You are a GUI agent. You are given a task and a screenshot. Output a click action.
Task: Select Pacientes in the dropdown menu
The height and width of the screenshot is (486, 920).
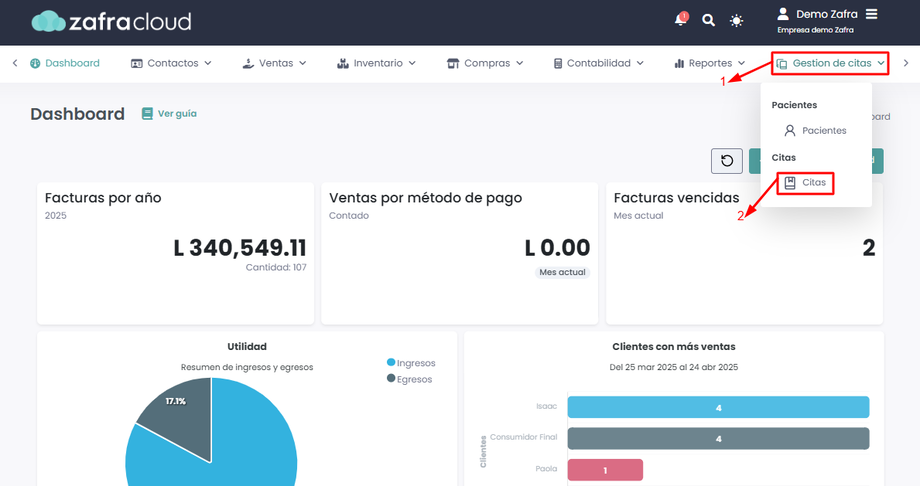[816, 131]
